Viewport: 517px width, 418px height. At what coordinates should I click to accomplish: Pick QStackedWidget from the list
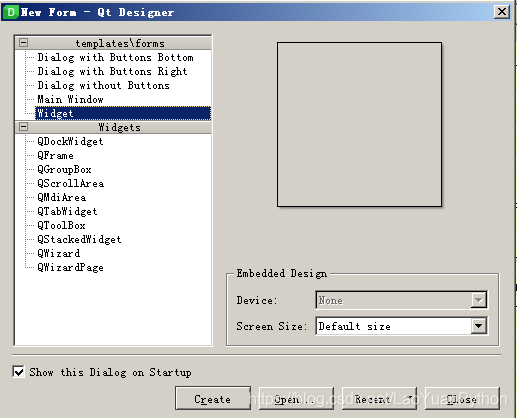click(x=79, y=239)
